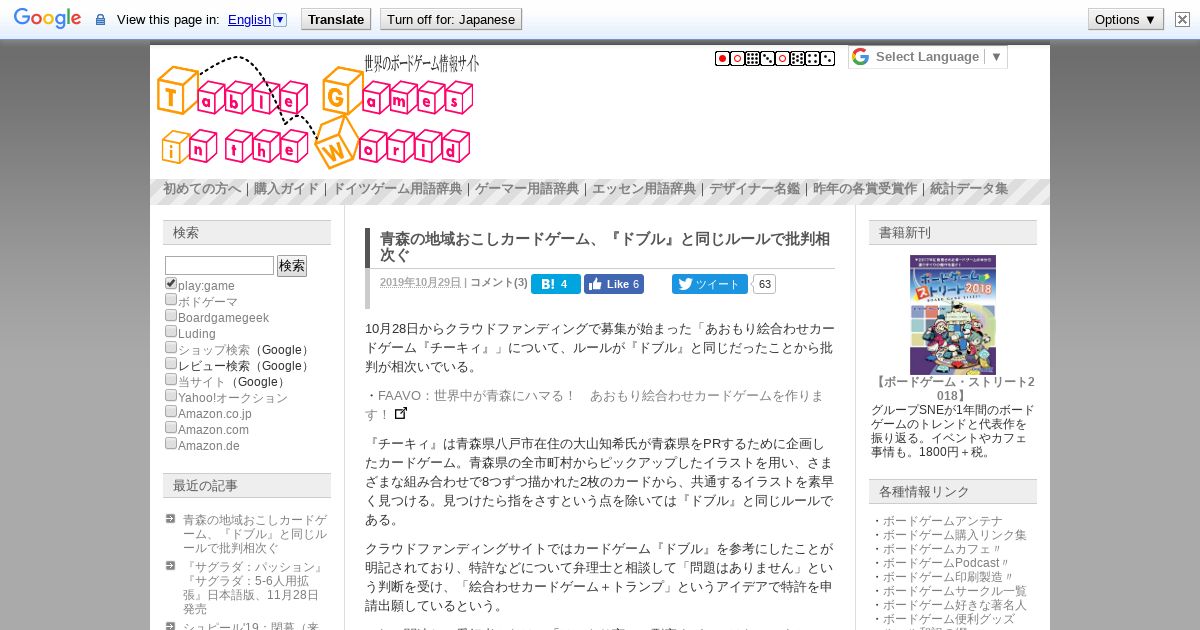Click the Hatena bookmark B! button
Viewport: 1200px width, 630px height.
coord(555,284)
